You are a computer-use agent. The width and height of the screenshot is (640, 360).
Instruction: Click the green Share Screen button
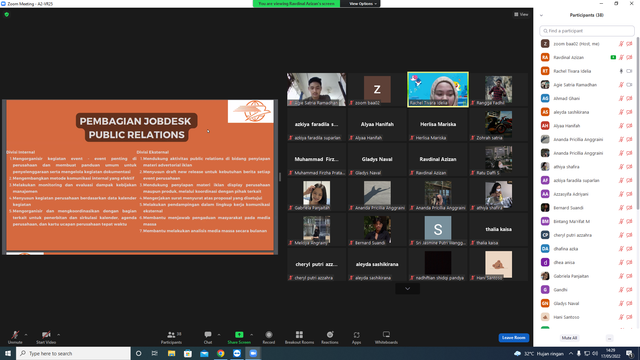tap(239, 337)
